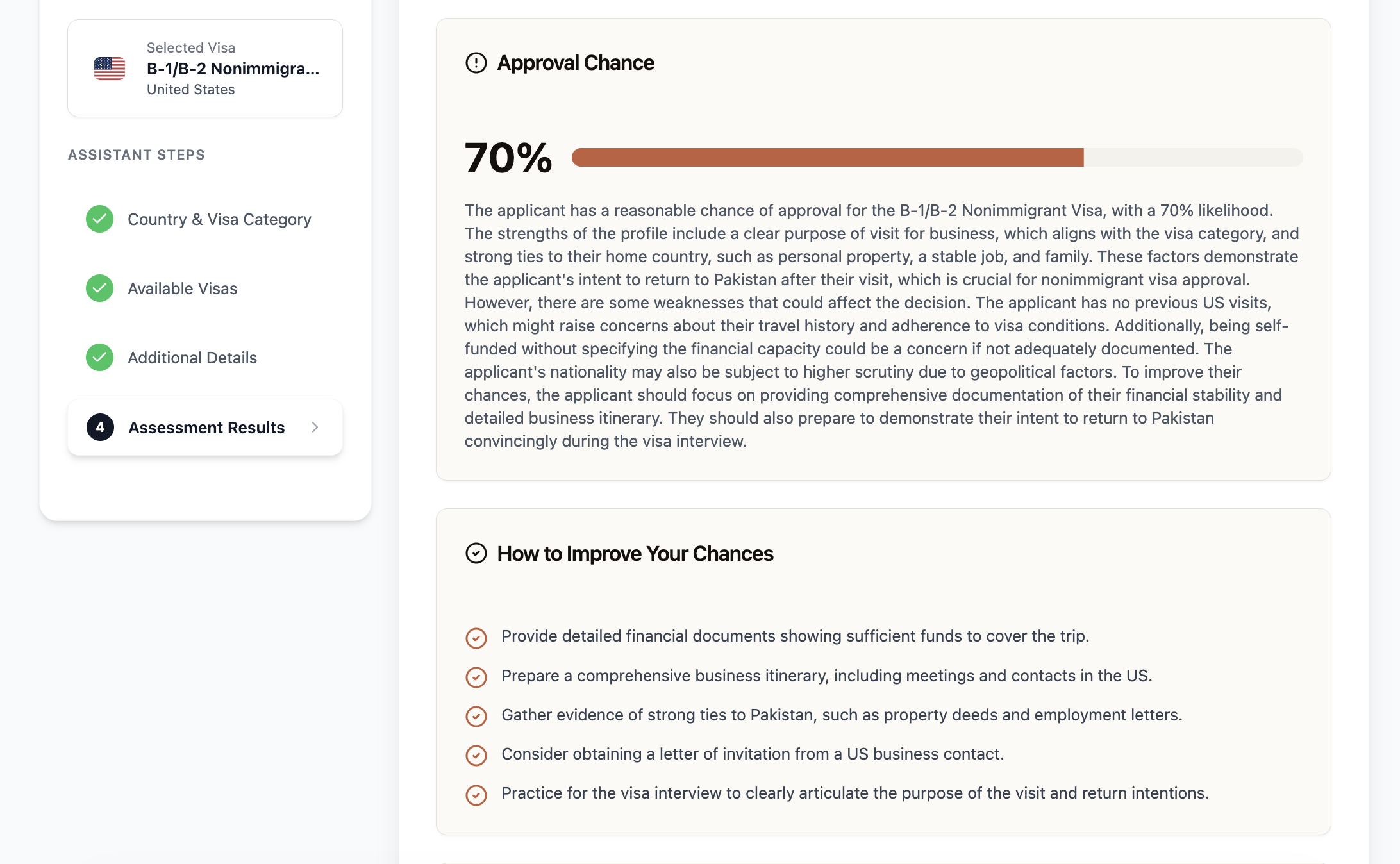Image resolution: width=1400 pixels, height=864 pixels.
Task: Click the check icon beside letter of invitation tip
Action: [476, 756]
